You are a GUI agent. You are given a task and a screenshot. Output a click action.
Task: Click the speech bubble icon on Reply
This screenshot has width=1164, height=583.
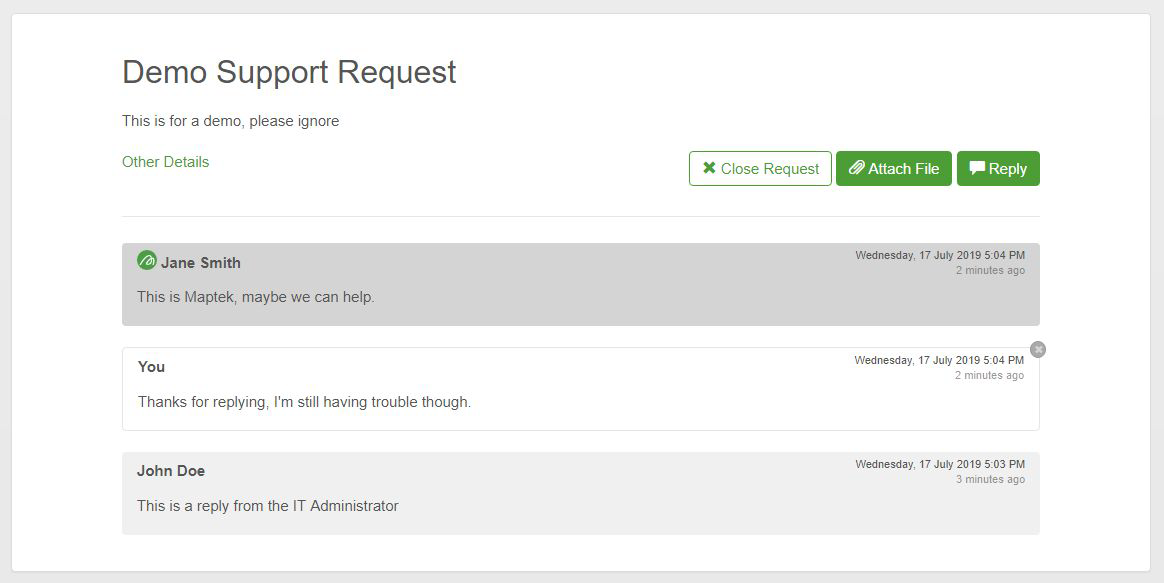click(x=977, y=168)
